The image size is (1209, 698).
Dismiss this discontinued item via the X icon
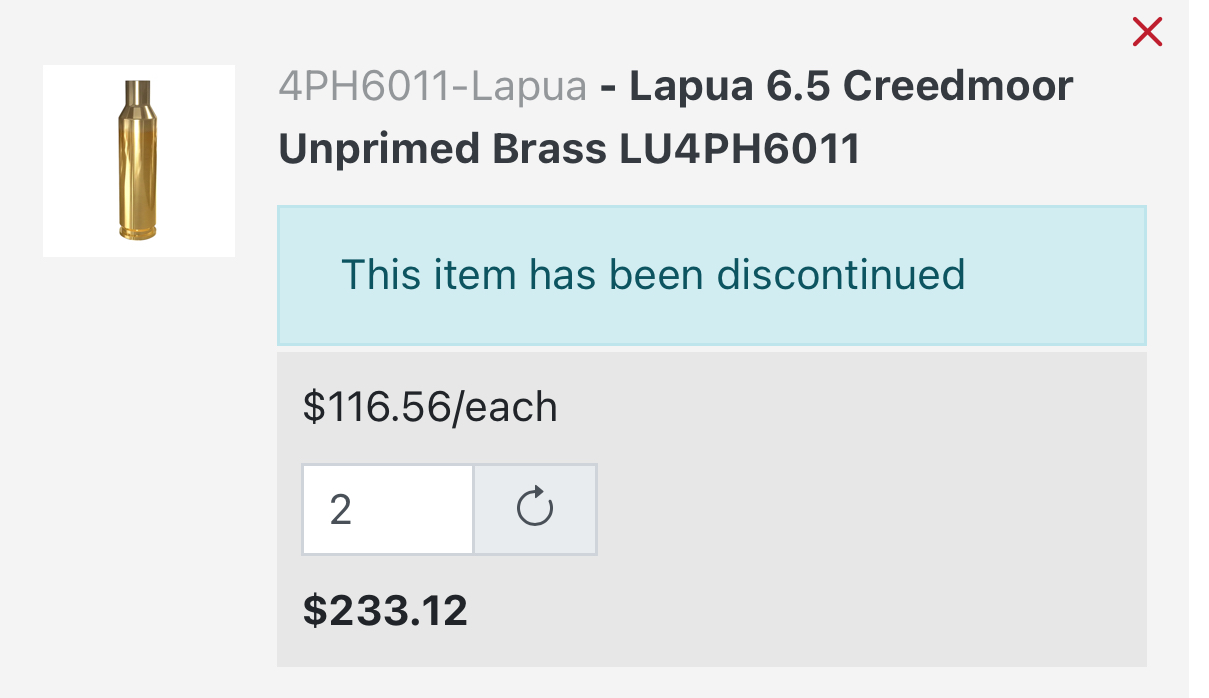pos(1147,34)
